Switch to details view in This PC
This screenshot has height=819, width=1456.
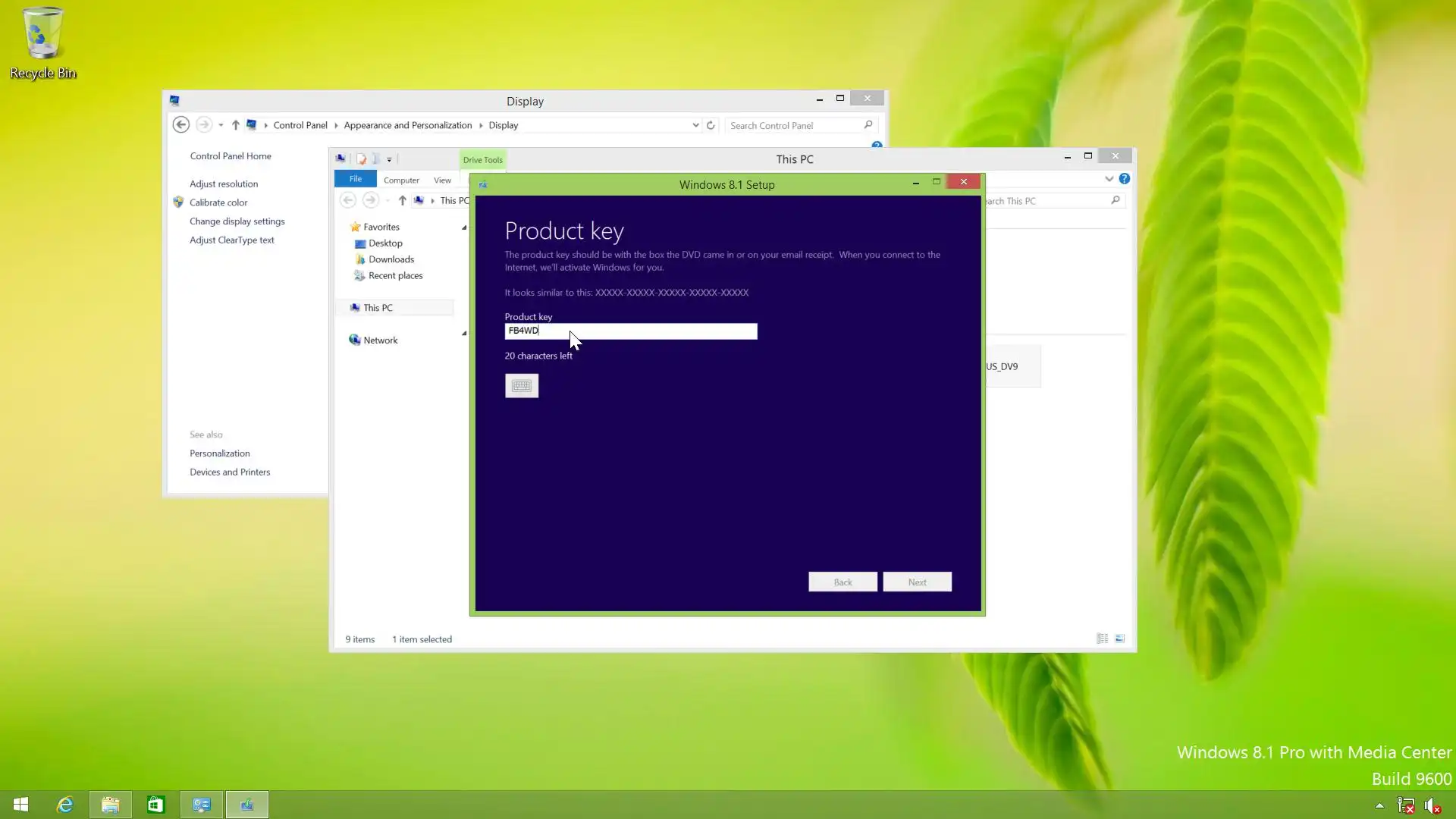point(1103,639)
